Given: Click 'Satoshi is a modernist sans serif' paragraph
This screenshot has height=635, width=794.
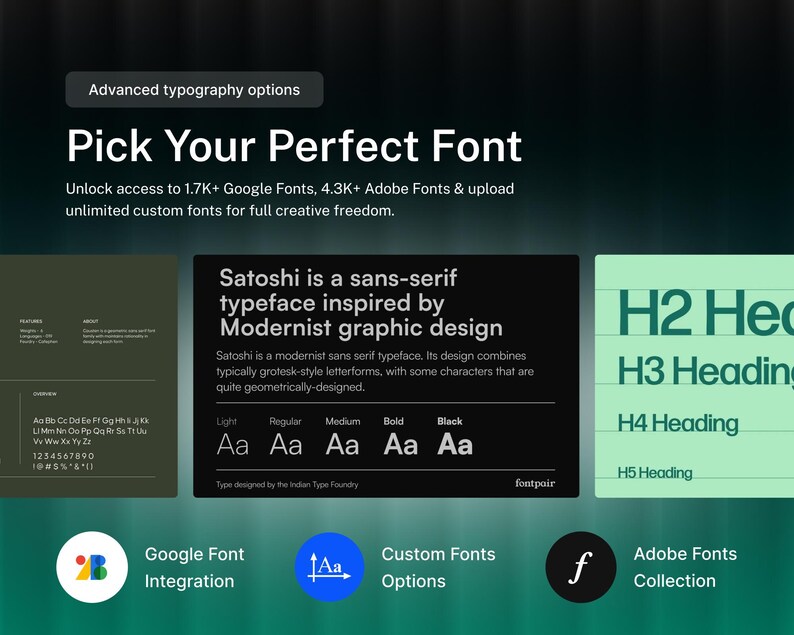Looking at the screenshot, I should [375, 371].
